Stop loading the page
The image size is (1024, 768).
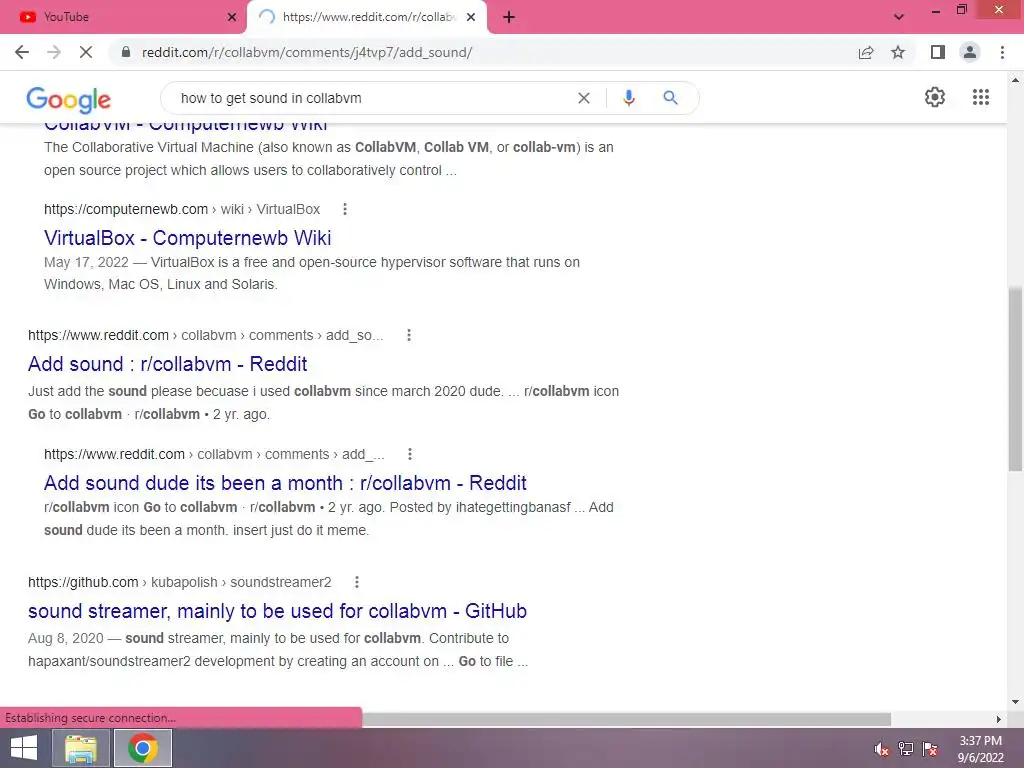(x=86, y=52)
